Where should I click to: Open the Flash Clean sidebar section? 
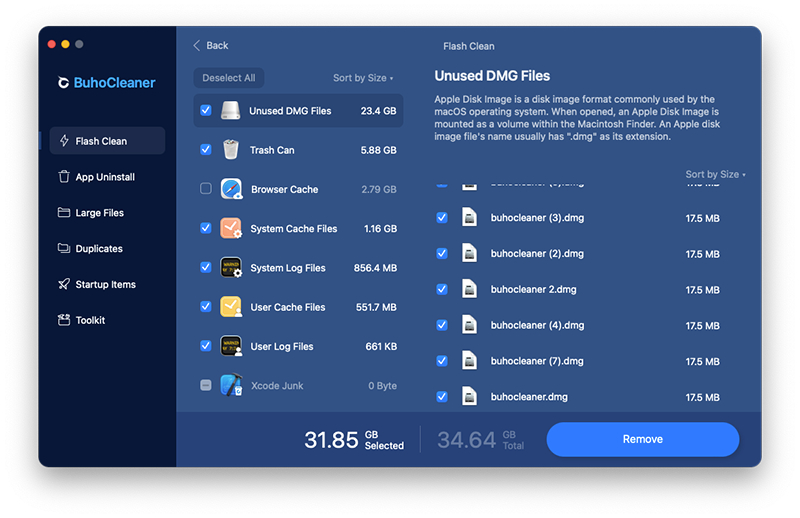[x=107, y=141]
